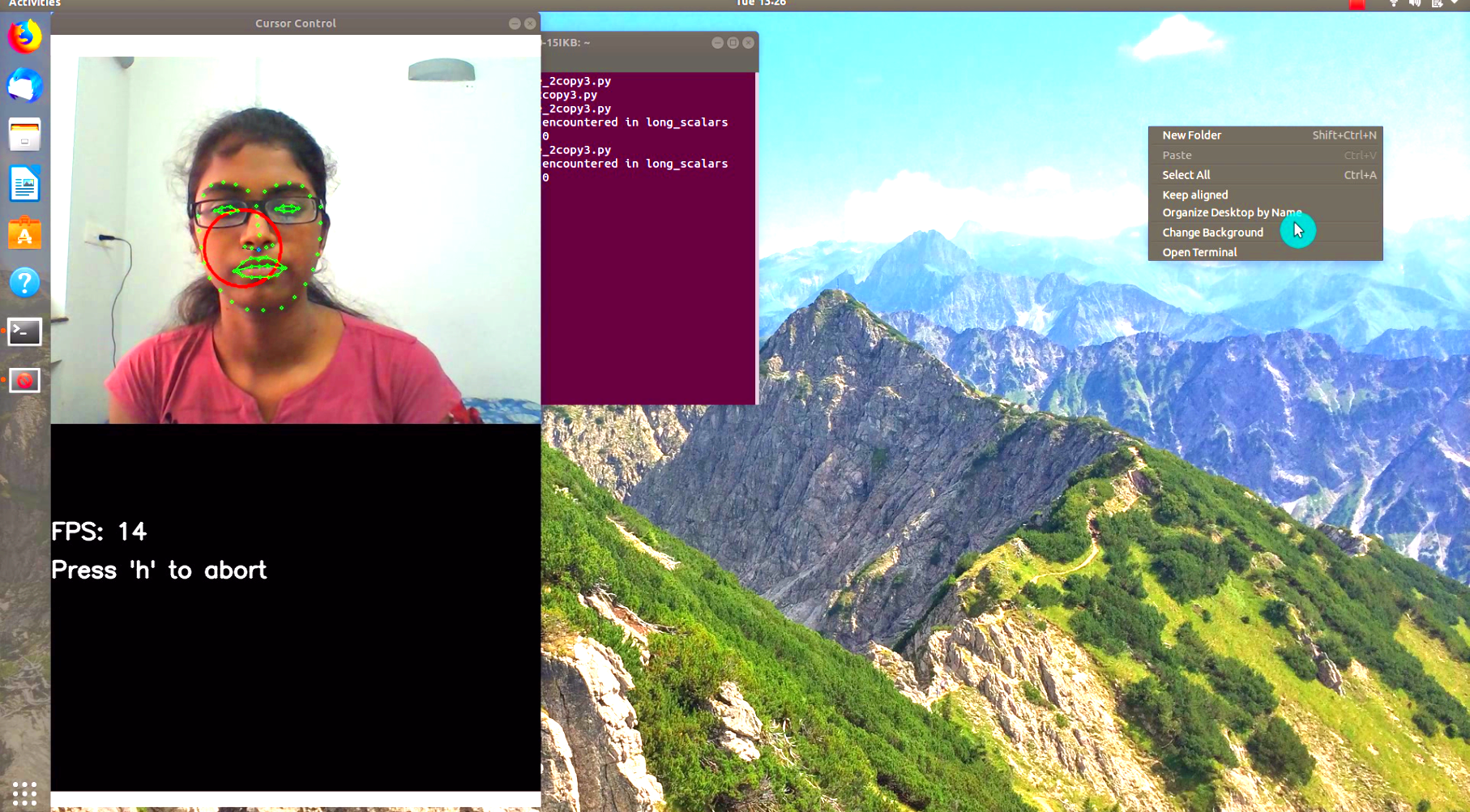1470x812 pixels.
Task: Open Firefox from the dock
Action: tap(24, 36)
